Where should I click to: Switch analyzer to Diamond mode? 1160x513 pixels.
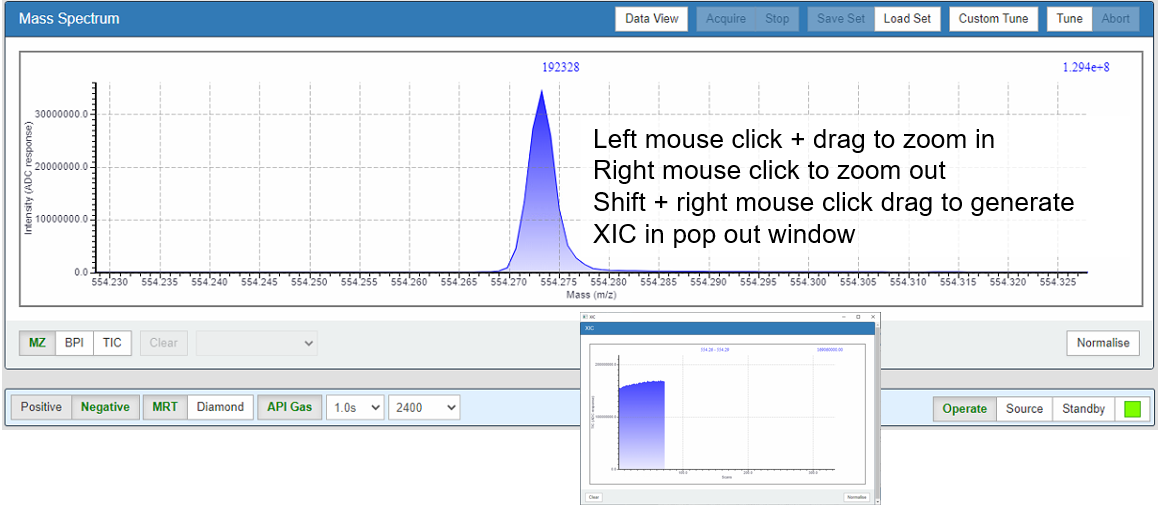pyautogui.click(x=220, y=407)
